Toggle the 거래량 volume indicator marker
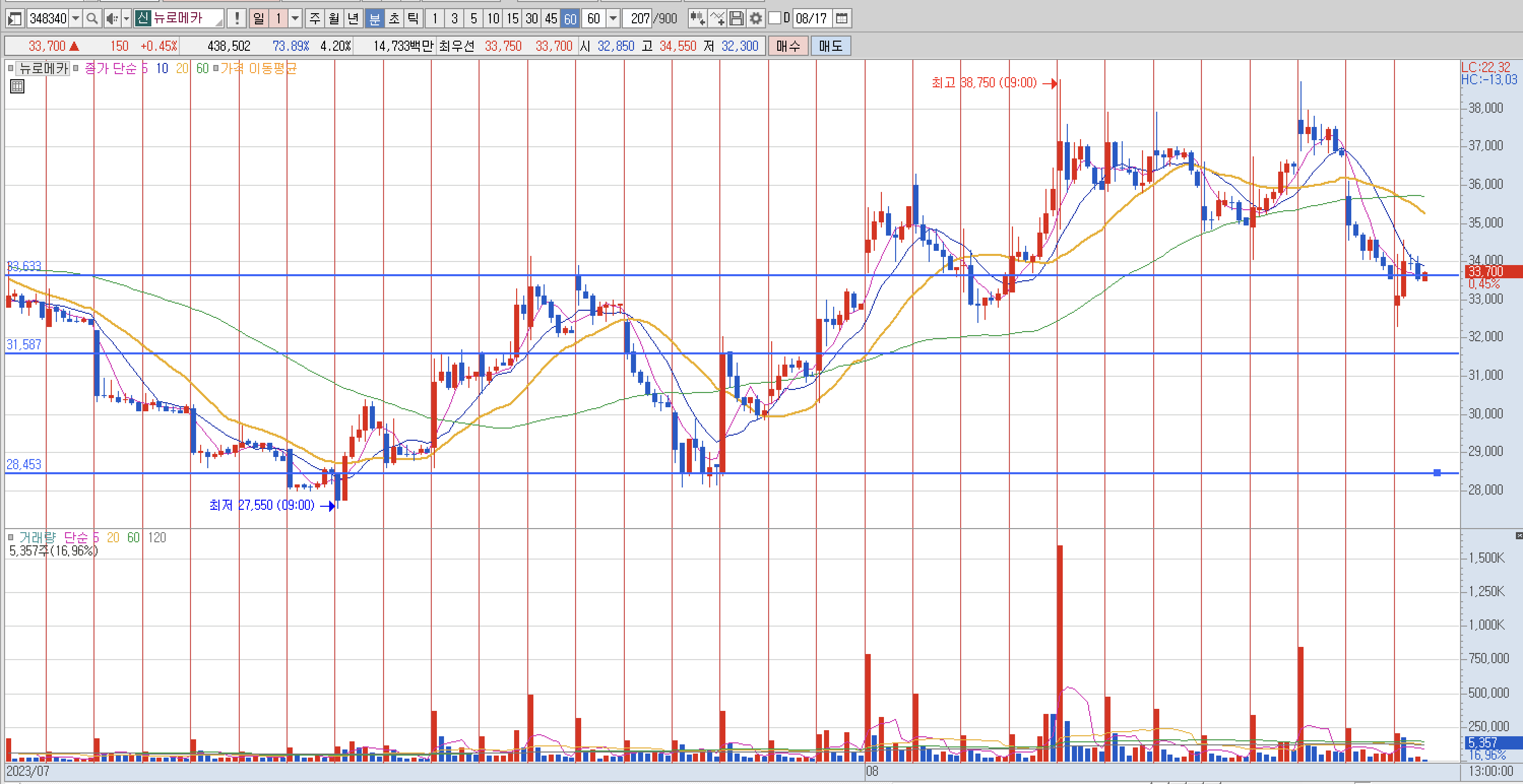 pyautogui.click(x=11, y=537)
